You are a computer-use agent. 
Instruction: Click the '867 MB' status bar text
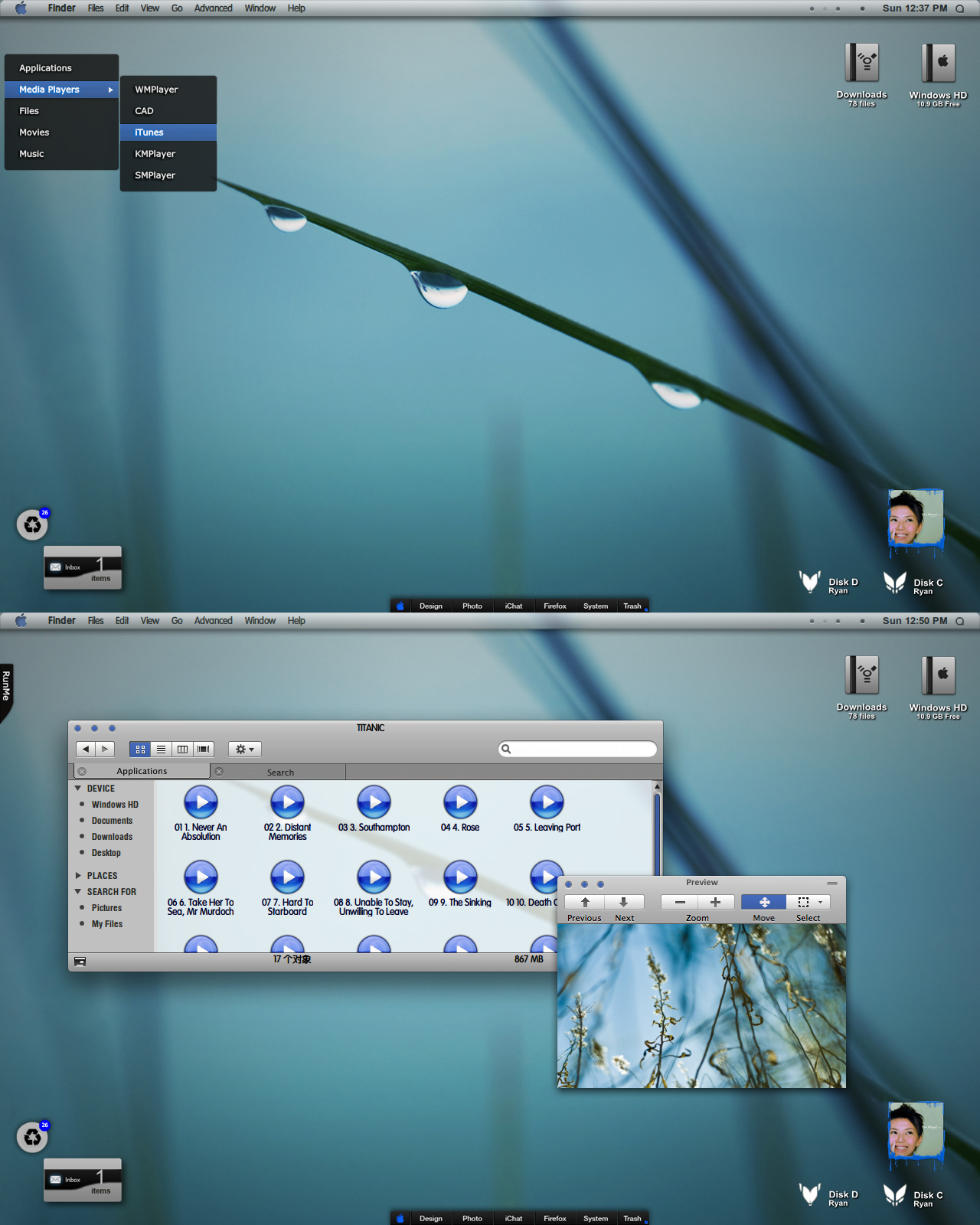529,959
